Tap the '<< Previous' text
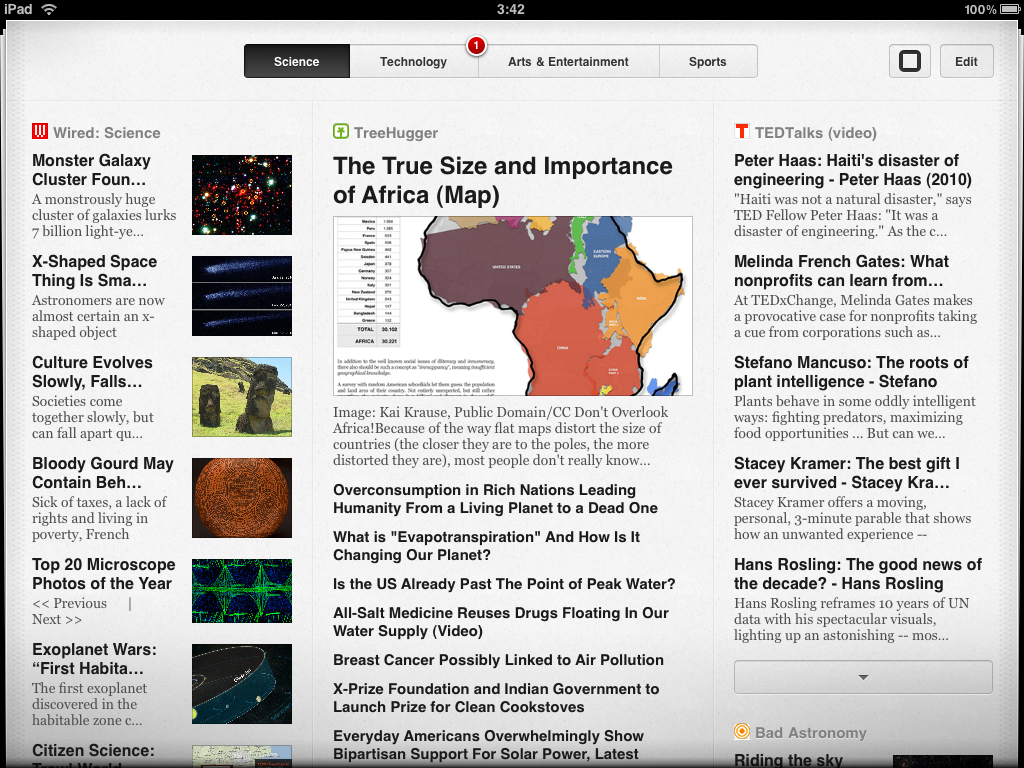 (69, 603)
